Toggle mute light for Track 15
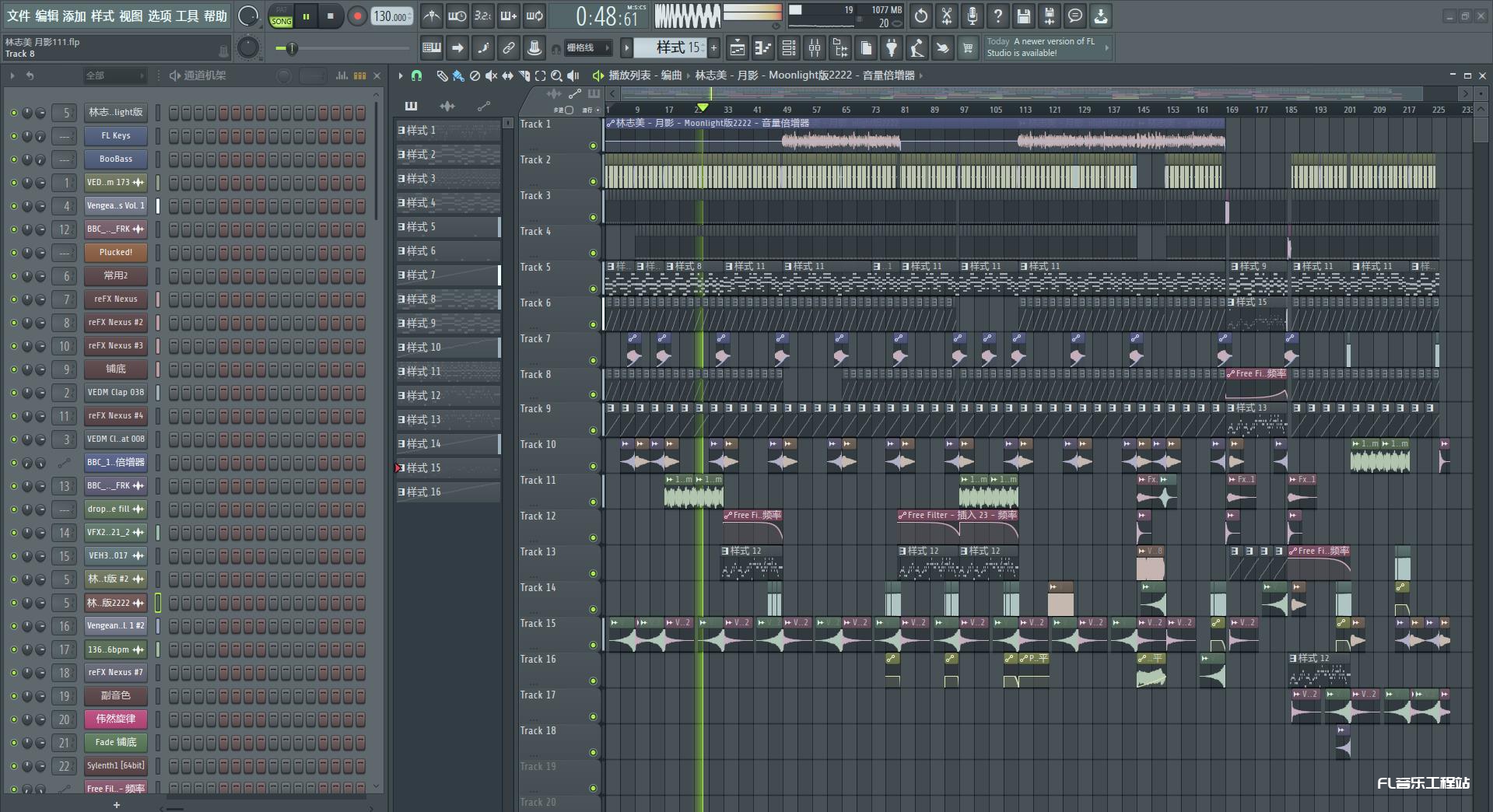 tap(593, 645)
